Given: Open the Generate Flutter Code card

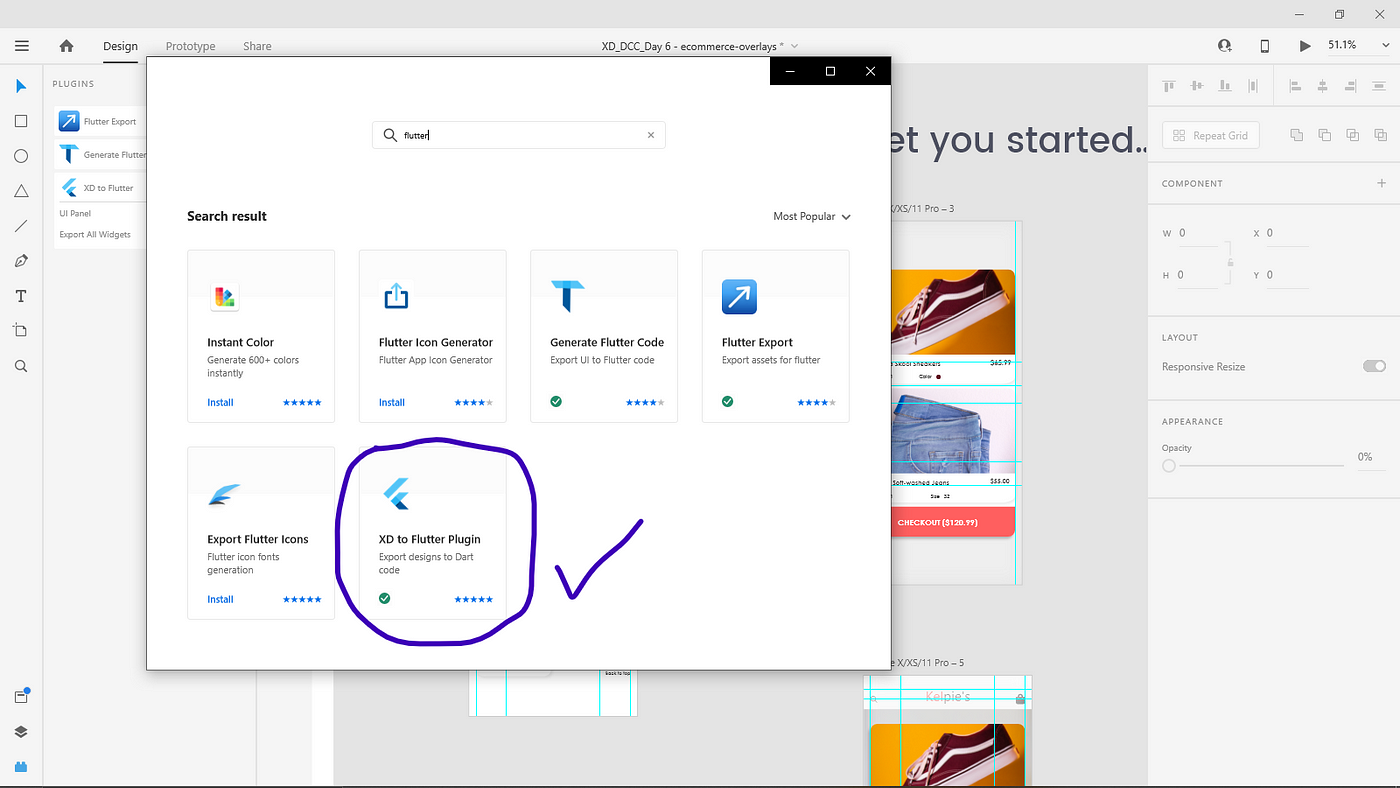Looking at the screenshot, I should tap(604, 336).
